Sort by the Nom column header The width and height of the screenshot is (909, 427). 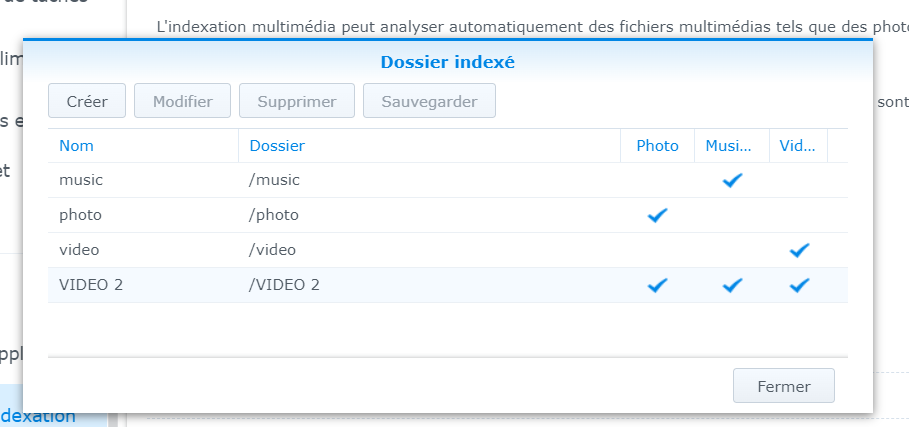click(76, 146)
